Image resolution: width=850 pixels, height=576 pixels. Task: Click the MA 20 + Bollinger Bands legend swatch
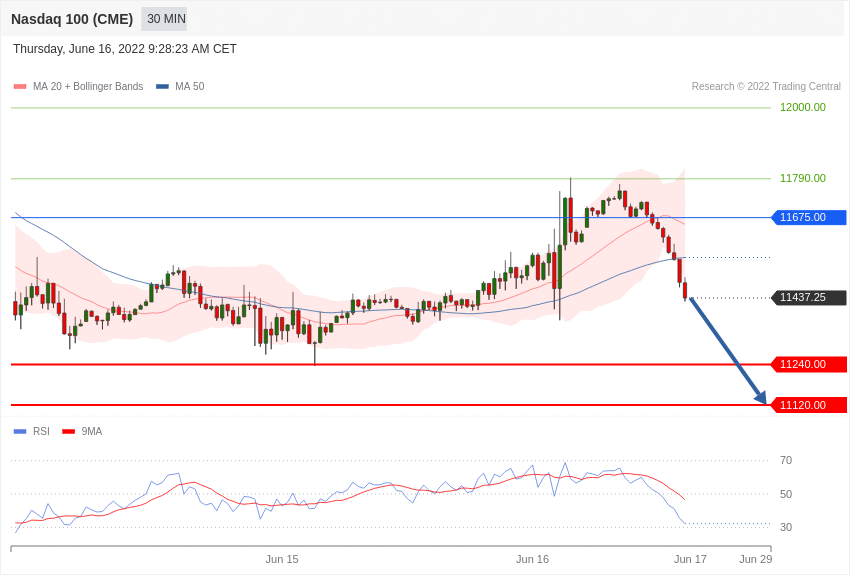(20, 87)
